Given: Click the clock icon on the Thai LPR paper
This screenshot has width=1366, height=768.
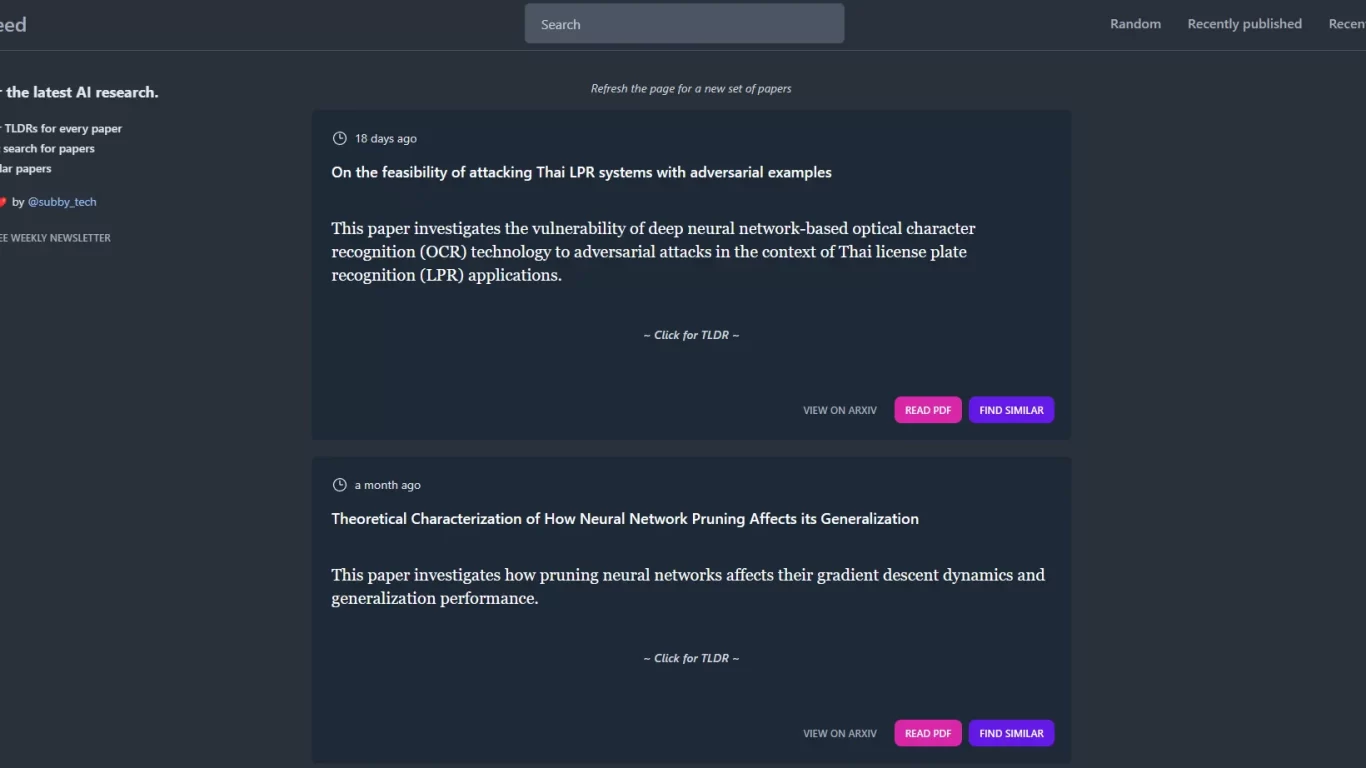Looking at the screenshot, I should [x=339, y=138].
